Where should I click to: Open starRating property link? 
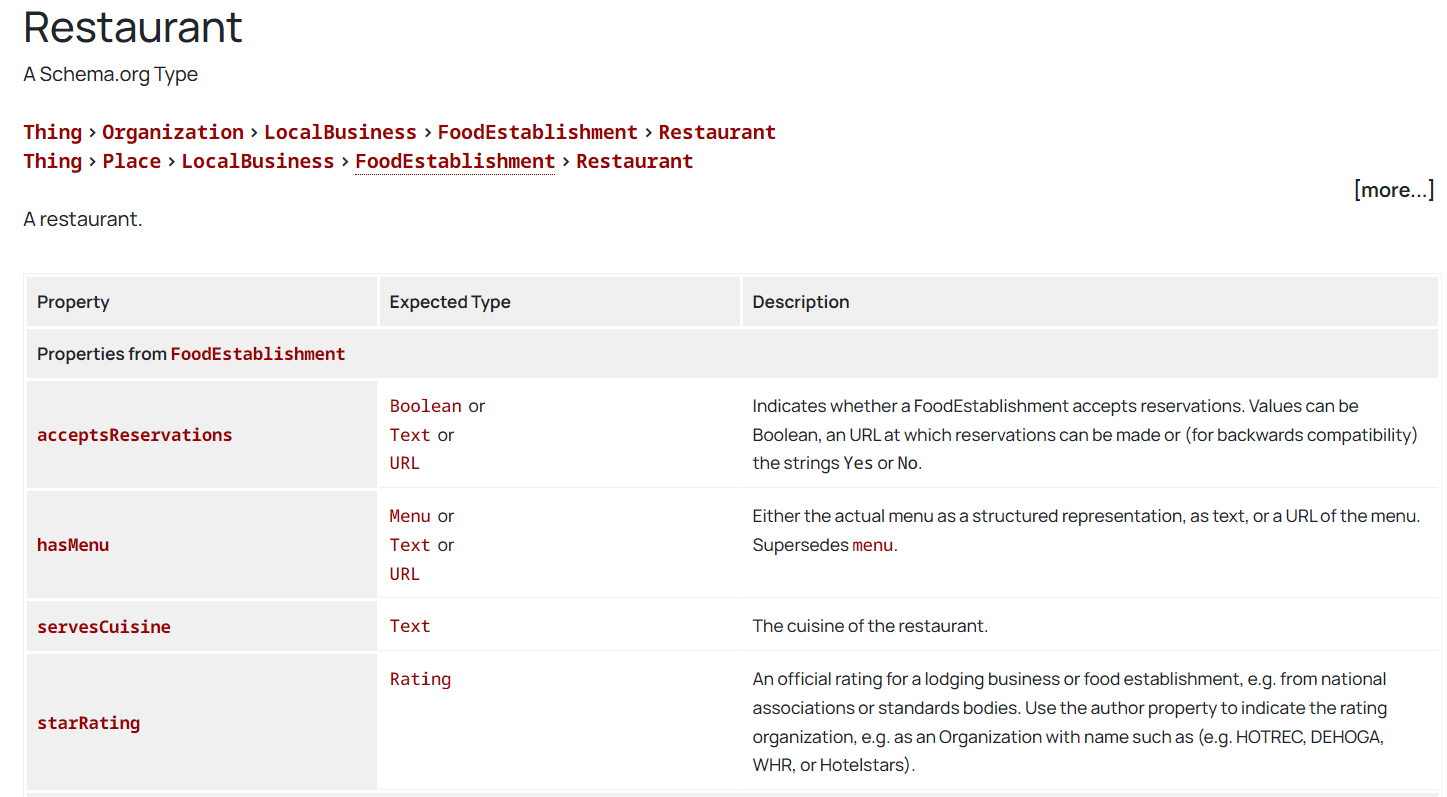pos(88,723)
